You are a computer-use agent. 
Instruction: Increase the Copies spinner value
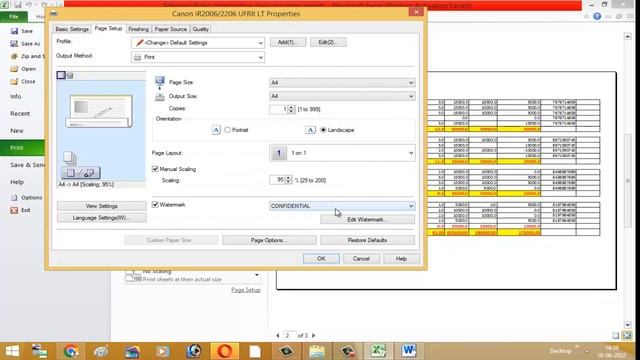click(x=291, y=107)
